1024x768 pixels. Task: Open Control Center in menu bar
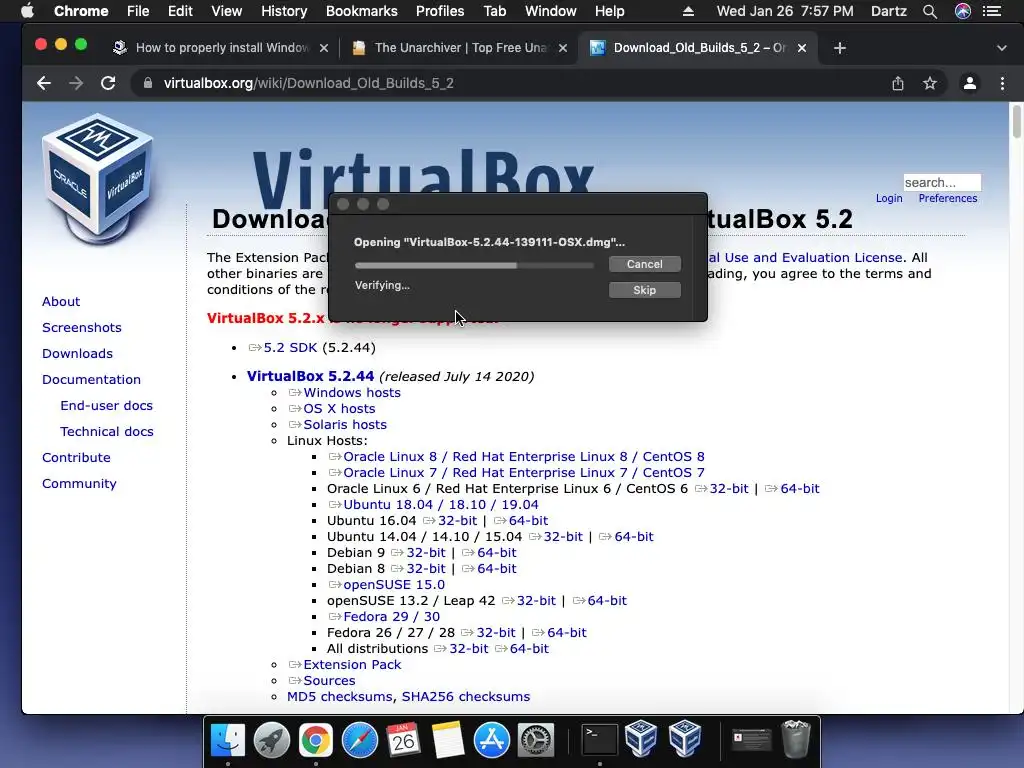point(992,11)
